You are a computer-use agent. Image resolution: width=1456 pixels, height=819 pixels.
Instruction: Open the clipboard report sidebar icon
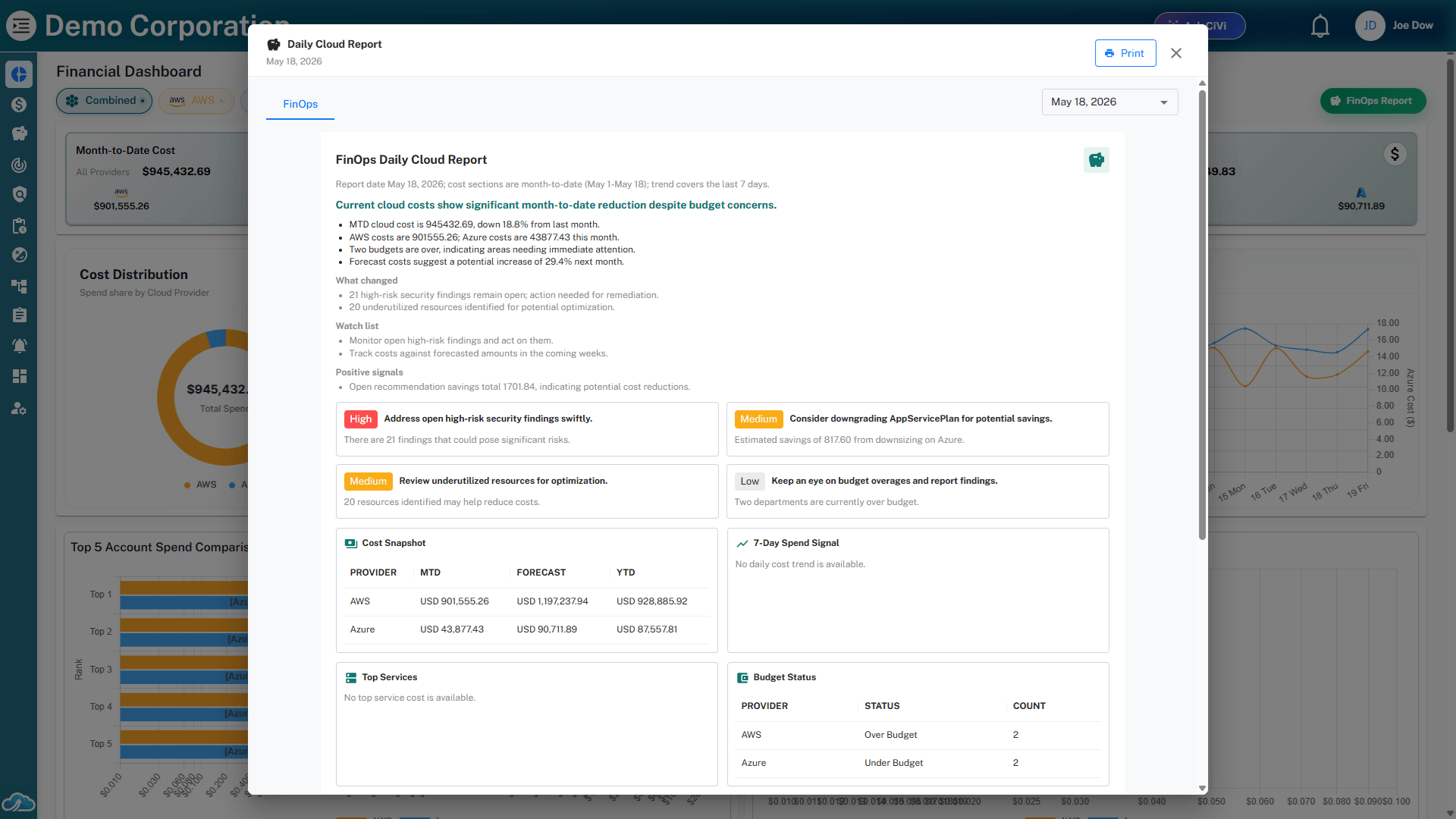coord(20,315)
